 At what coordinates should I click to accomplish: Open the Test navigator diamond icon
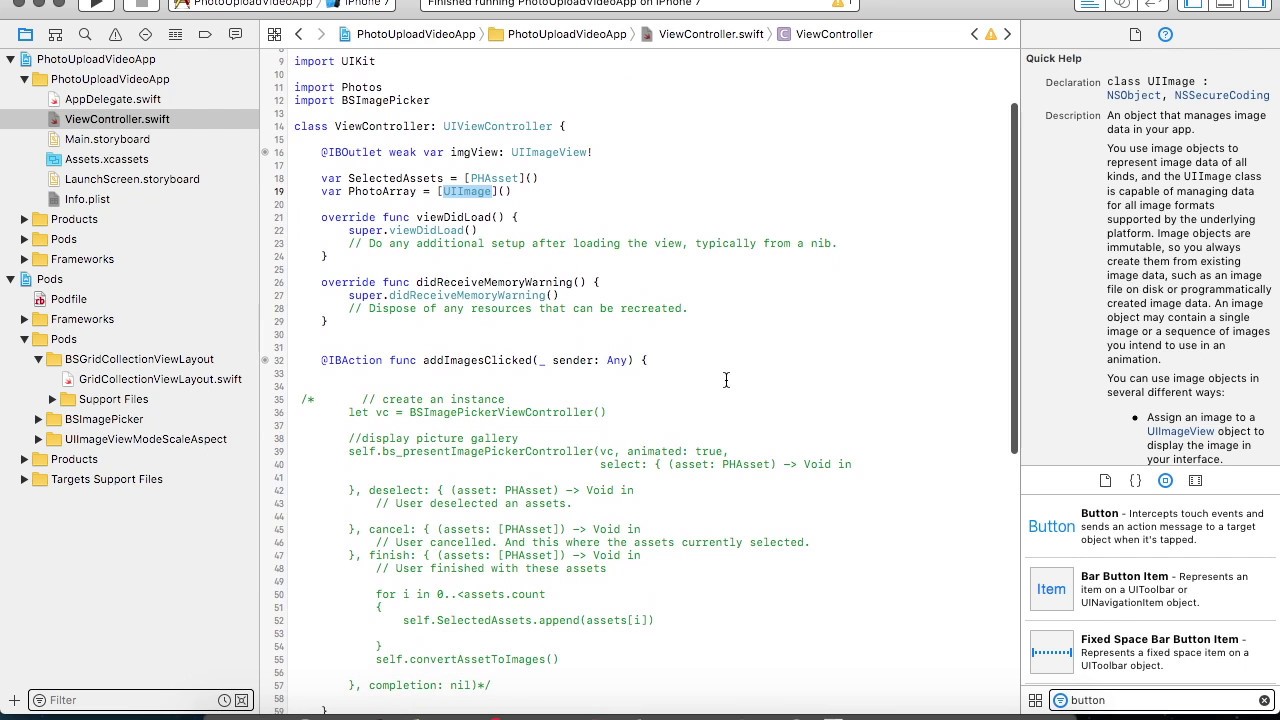[x=145, y=34]
